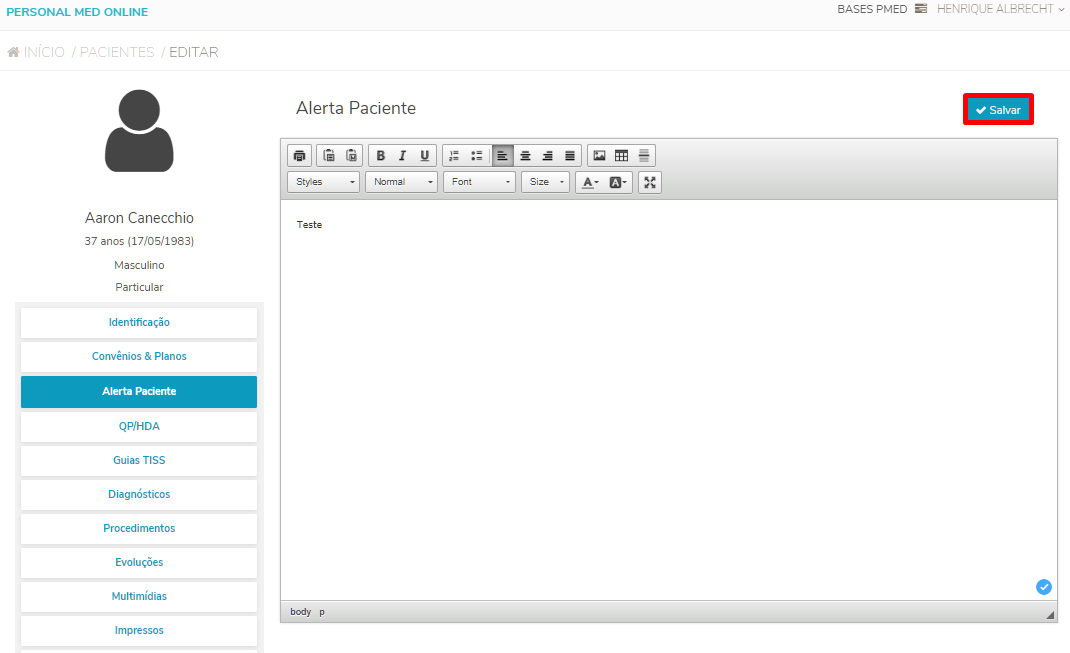Image resolution: width=1070 pixels, height=653 pixels.
Task: Click the Salvar button
Action: point(998,110)
